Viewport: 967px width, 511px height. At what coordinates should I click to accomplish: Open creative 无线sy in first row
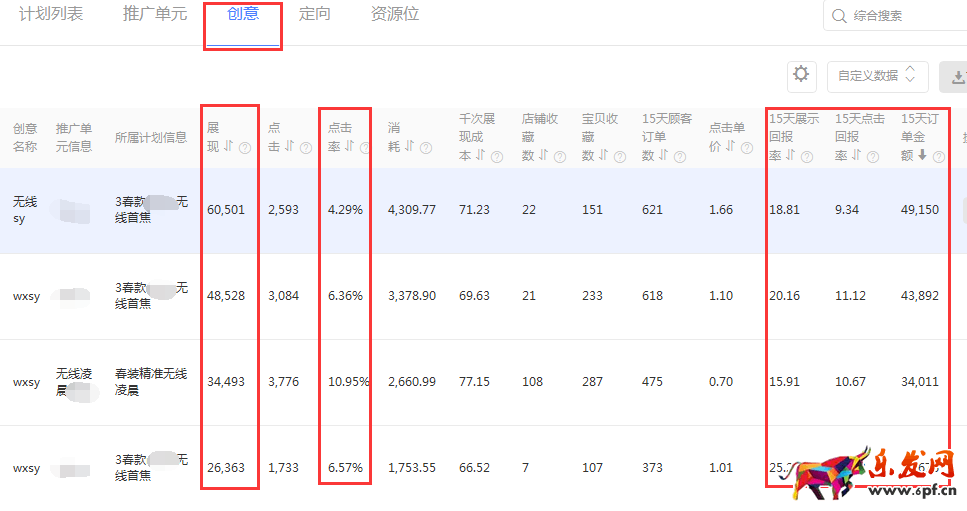(x=25, y=210)
